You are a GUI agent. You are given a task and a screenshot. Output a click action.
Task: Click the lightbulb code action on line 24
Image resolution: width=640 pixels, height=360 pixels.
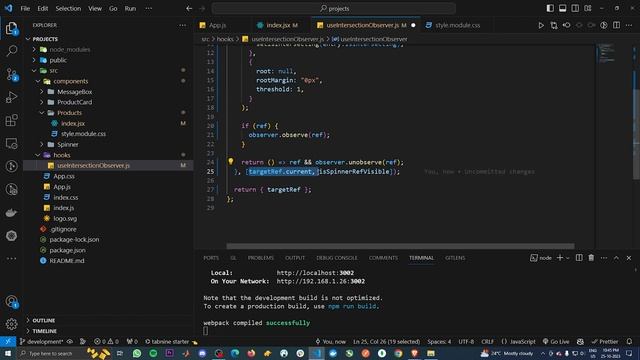(x=231, y=162)
